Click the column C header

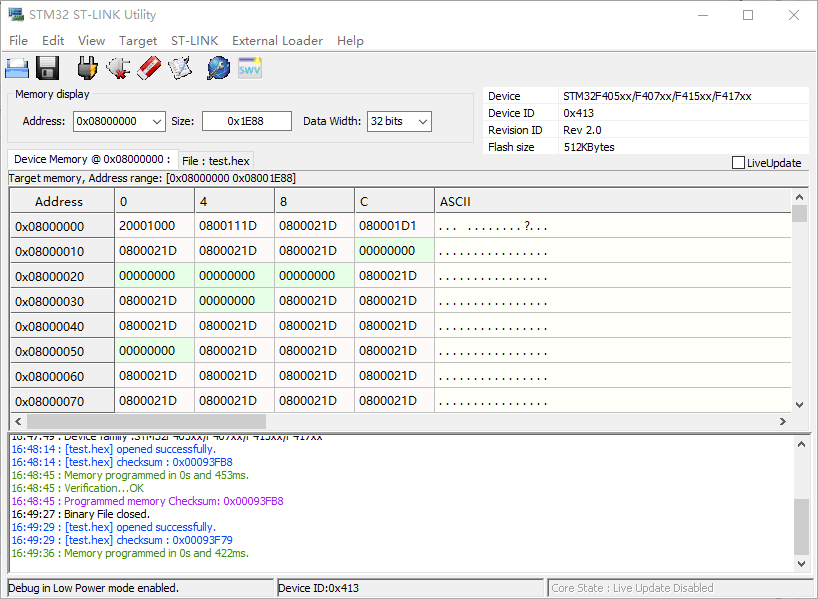394,201
